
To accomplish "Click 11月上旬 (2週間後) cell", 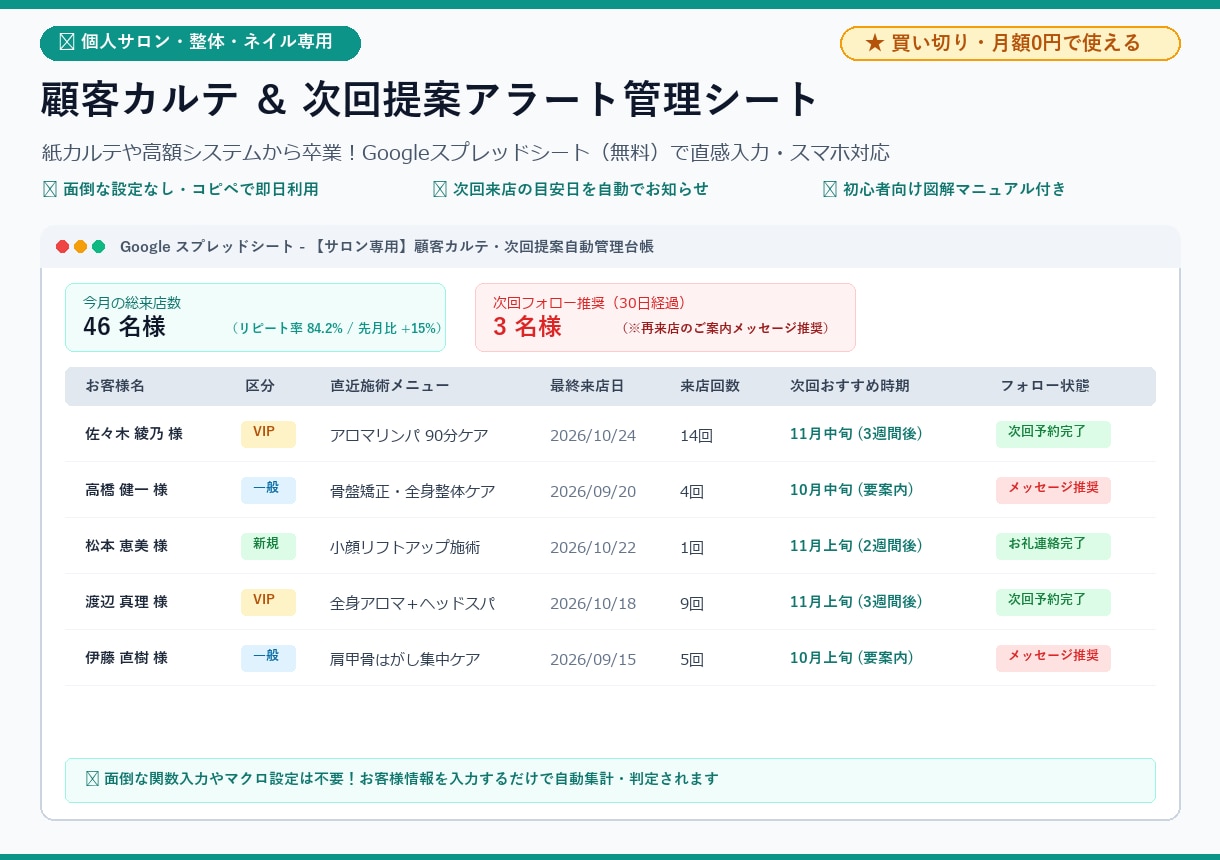I will [x=856, y=546].
